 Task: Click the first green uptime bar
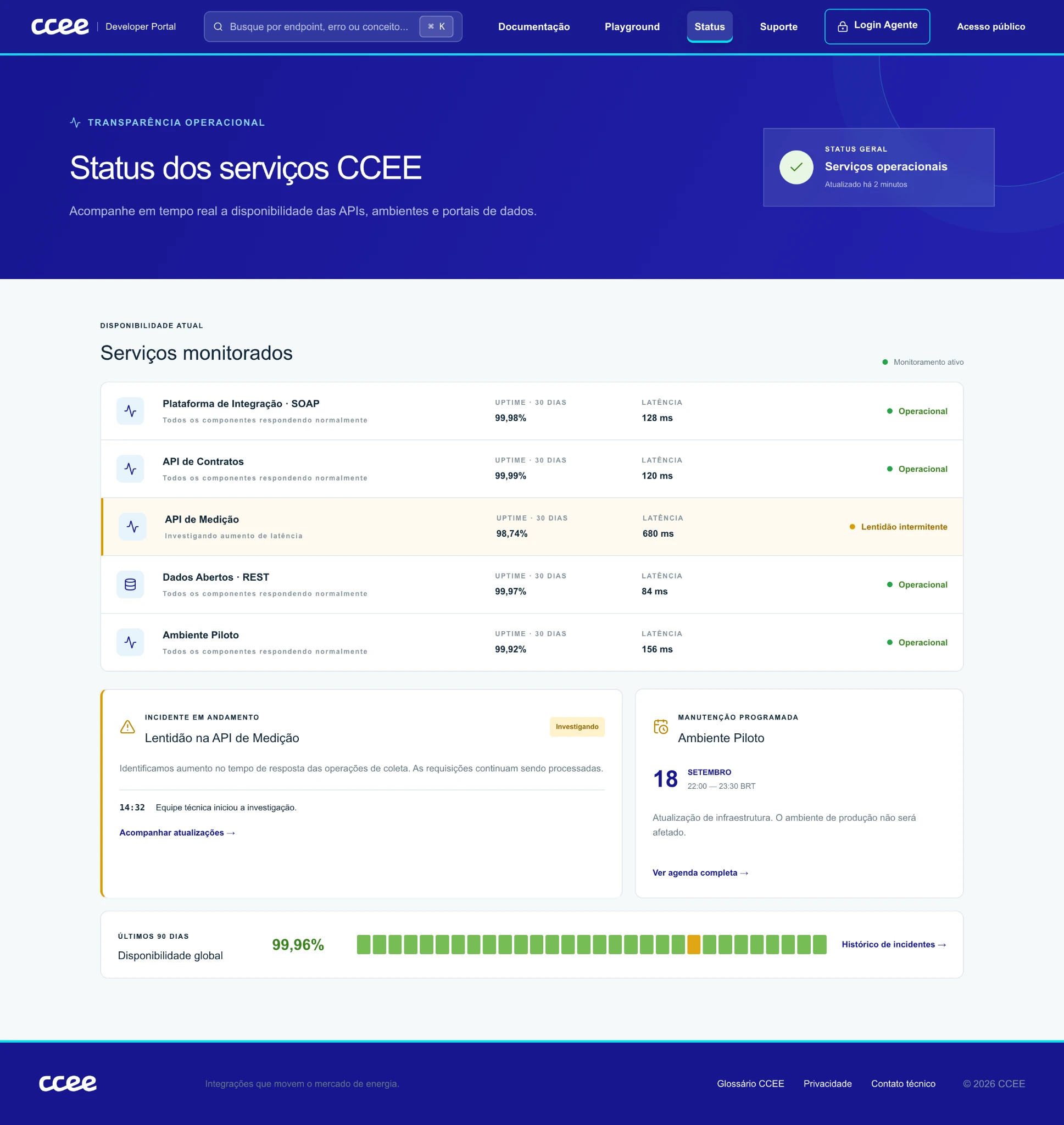[x=364, y=945]
